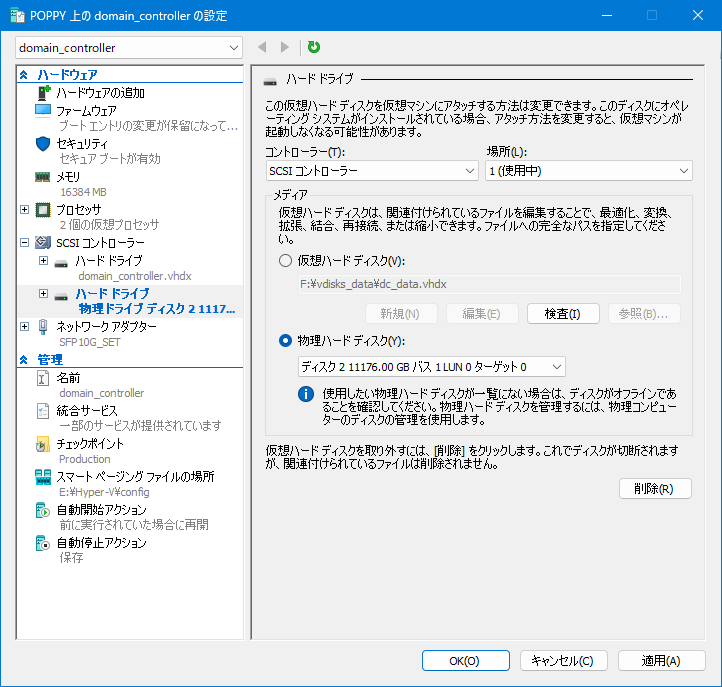Click the settings window title bar icon
Screen dimensions: 722x687
(x=17, y=16)
